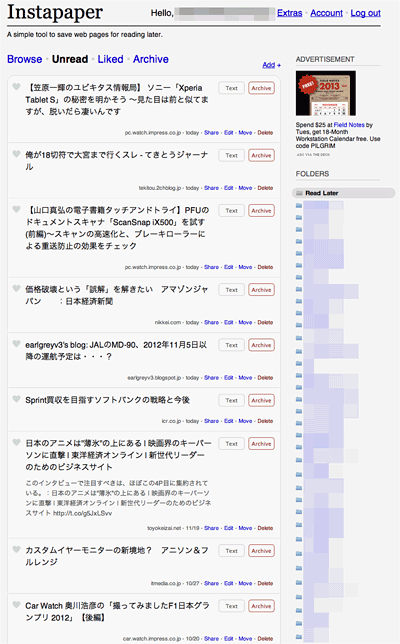Open Text view for 日本のアニメ article
This screenshot has width=400, height=644.
232,444
